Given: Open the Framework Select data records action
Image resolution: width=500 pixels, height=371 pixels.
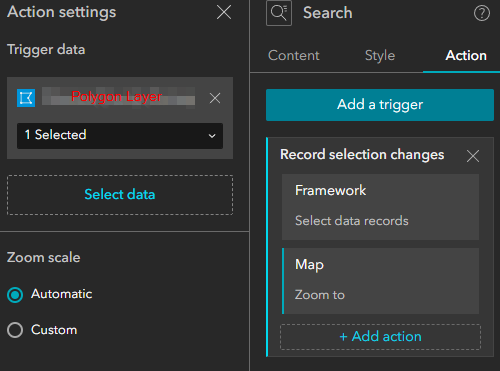Looking at the screenshot, I should 380,207.
